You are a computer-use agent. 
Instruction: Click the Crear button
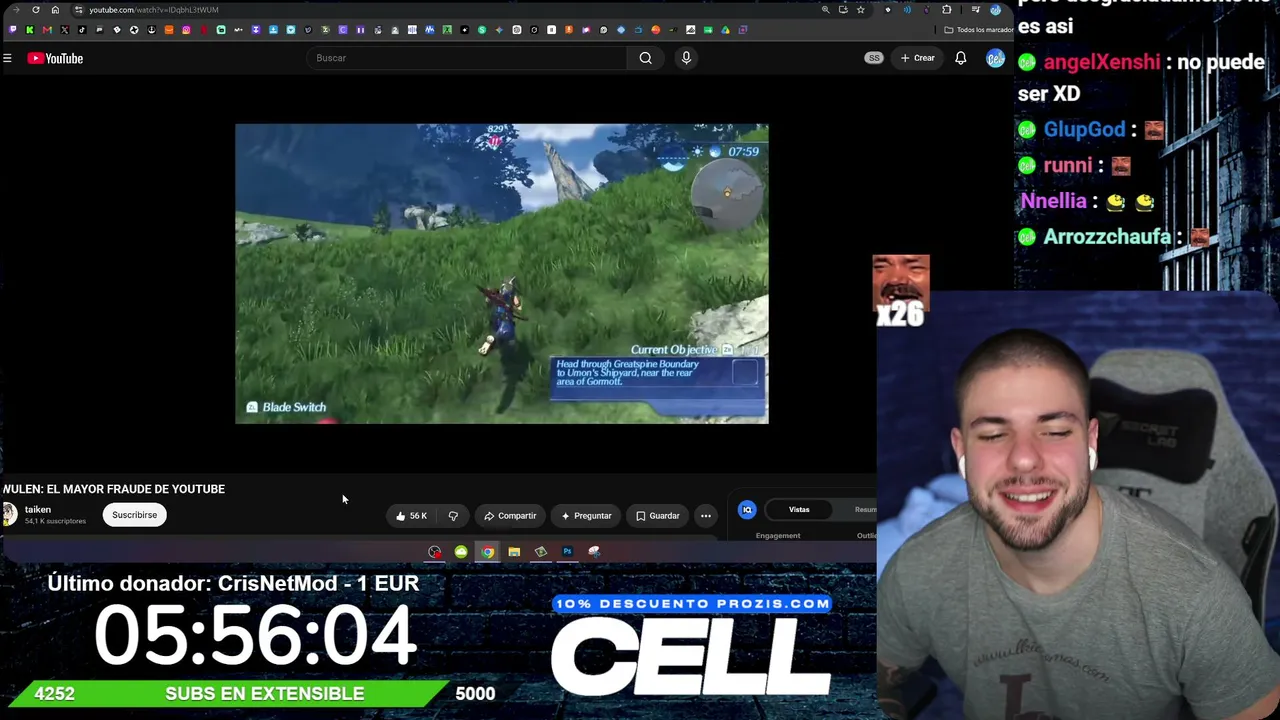point(917,58)
